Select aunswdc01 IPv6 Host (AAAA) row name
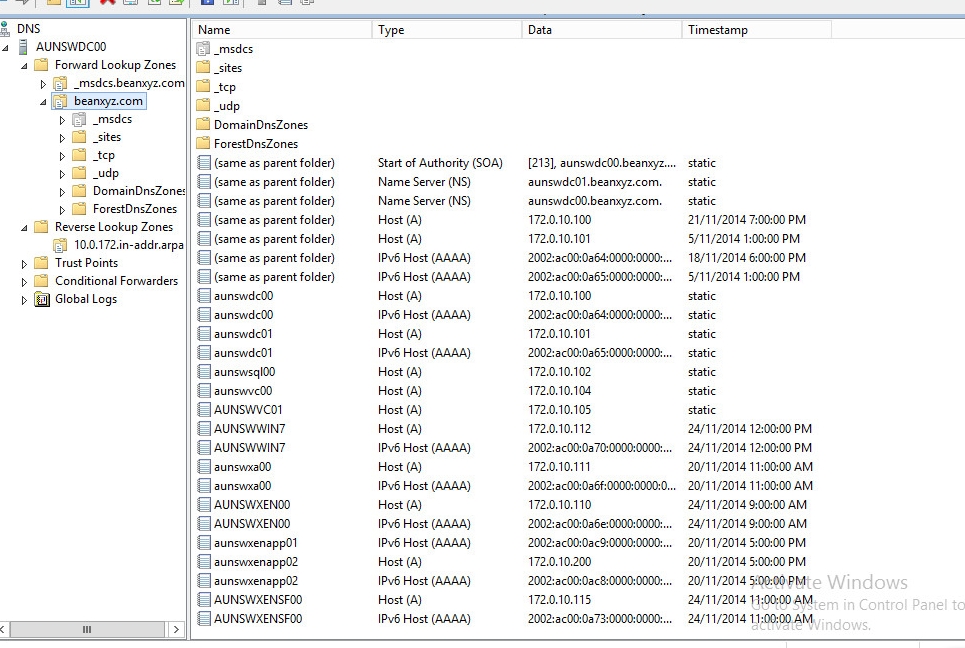The image size is (965, 648). [x=243, y=353]
